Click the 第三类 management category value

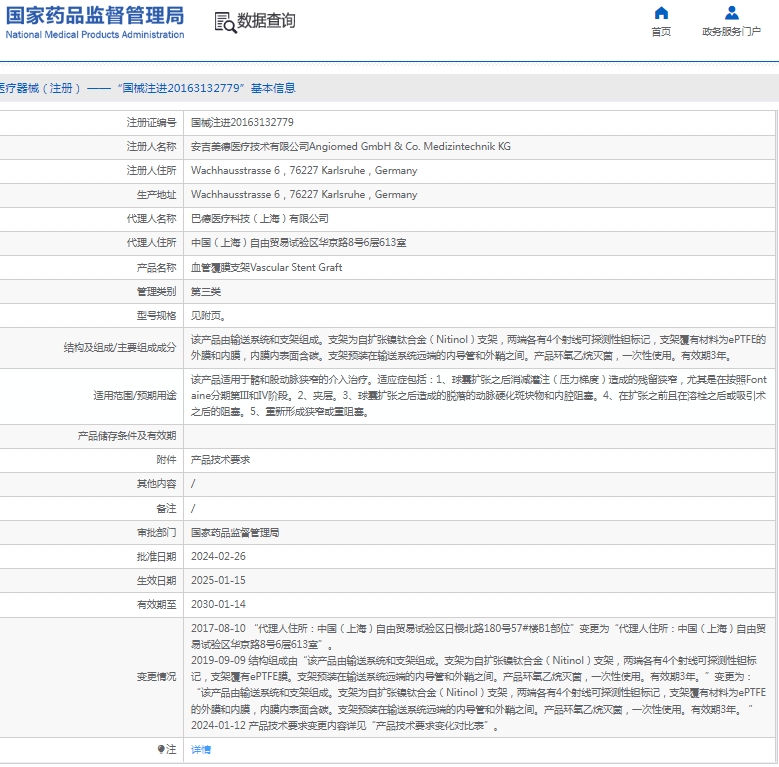206,292
